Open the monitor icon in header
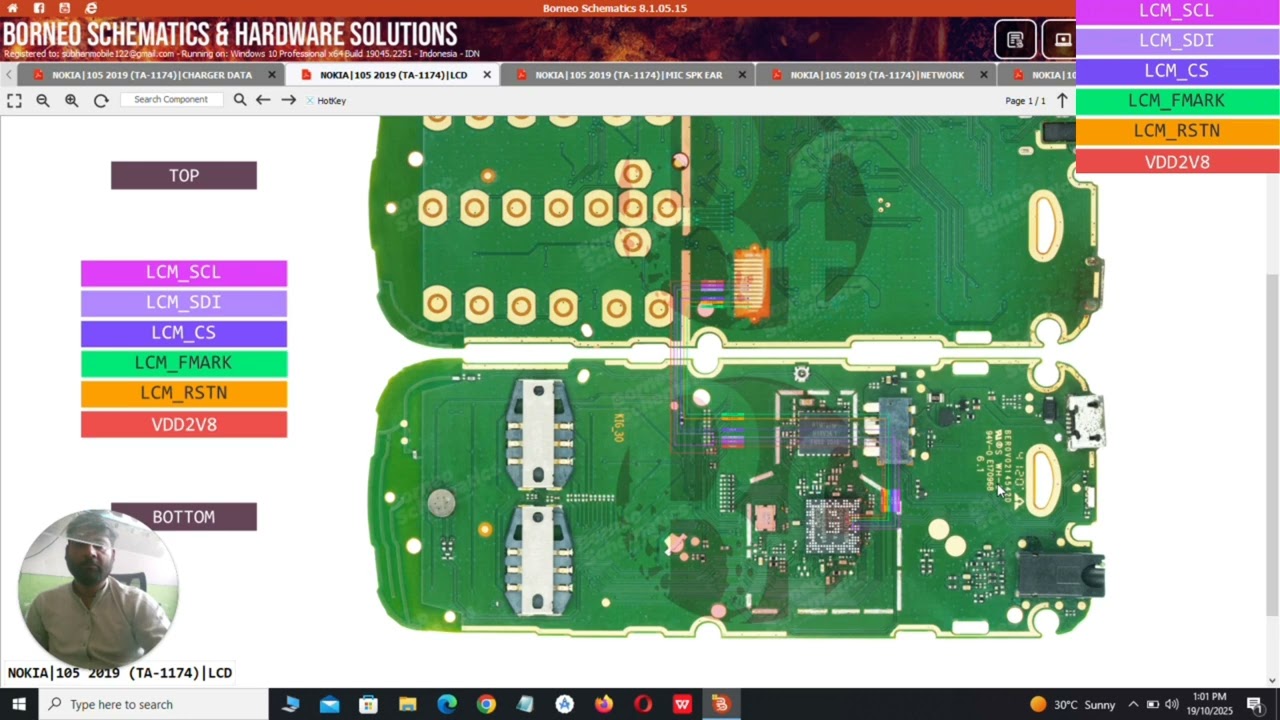Screen dimensions: 1280x720 [1062, 40]
